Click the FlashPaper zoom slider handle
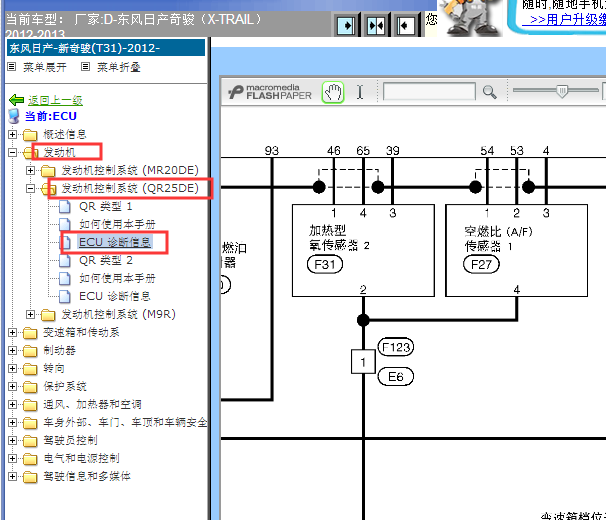This screenshot has width=606, height=520. [562, 92]
